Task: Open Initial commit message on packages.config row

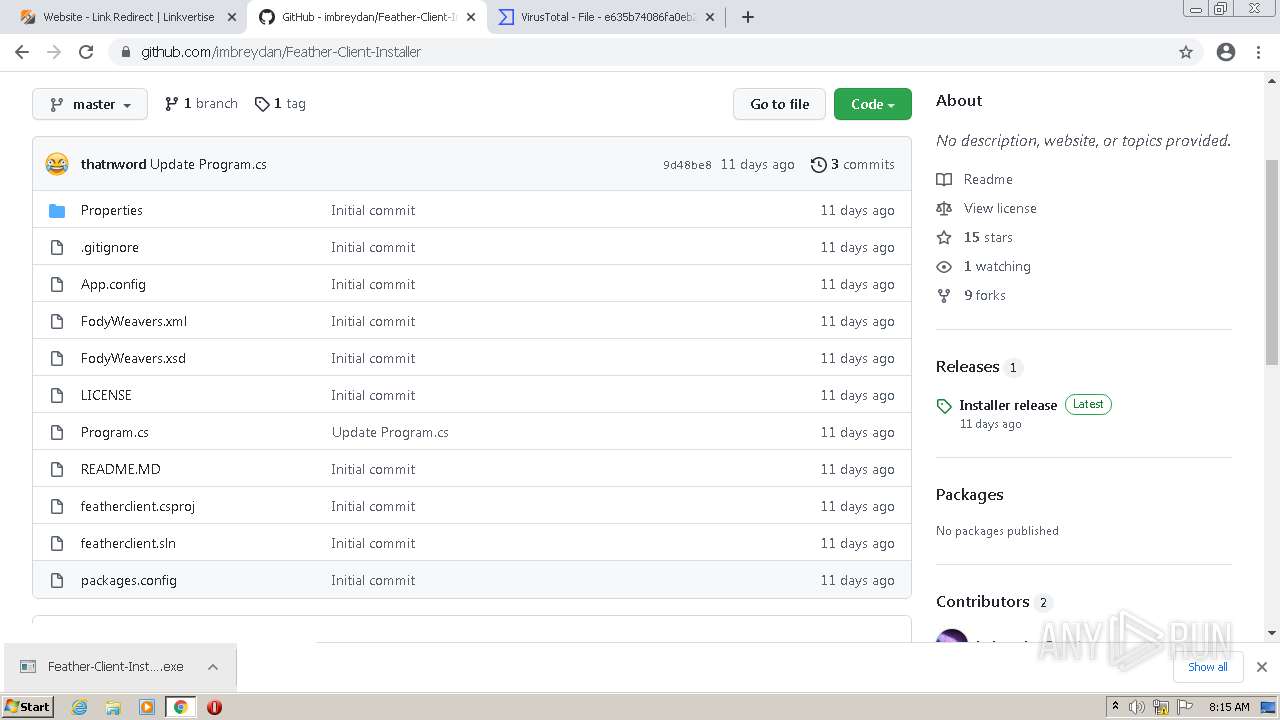Action: click(x=373, y=580)
